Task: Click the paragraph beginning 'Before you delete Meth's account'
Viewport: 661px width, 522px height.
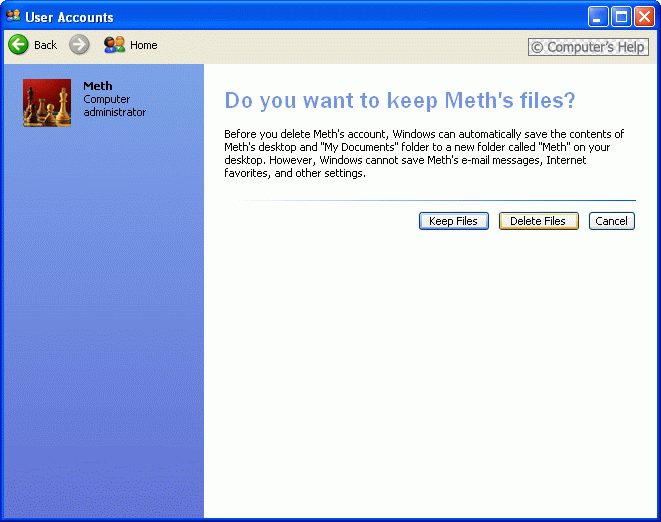Action: coord(424,153)
